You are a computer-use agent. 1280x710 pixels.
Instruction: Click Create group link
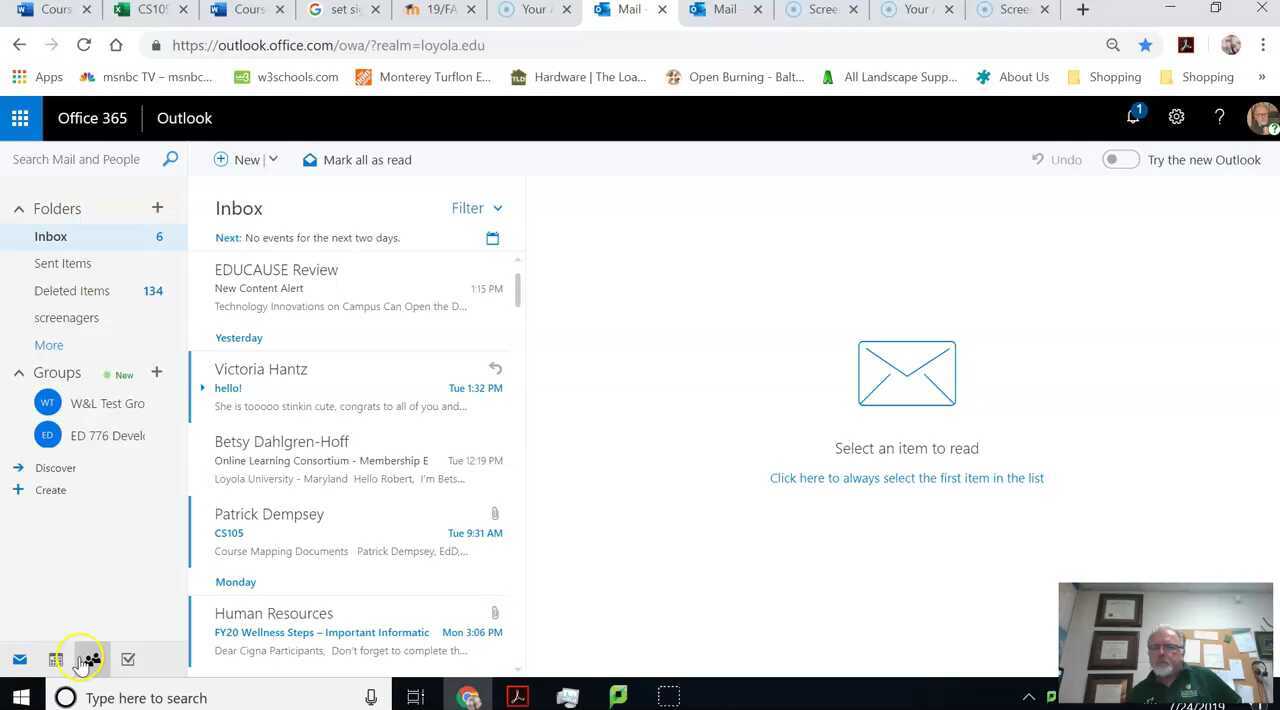[x=50, y=490]
